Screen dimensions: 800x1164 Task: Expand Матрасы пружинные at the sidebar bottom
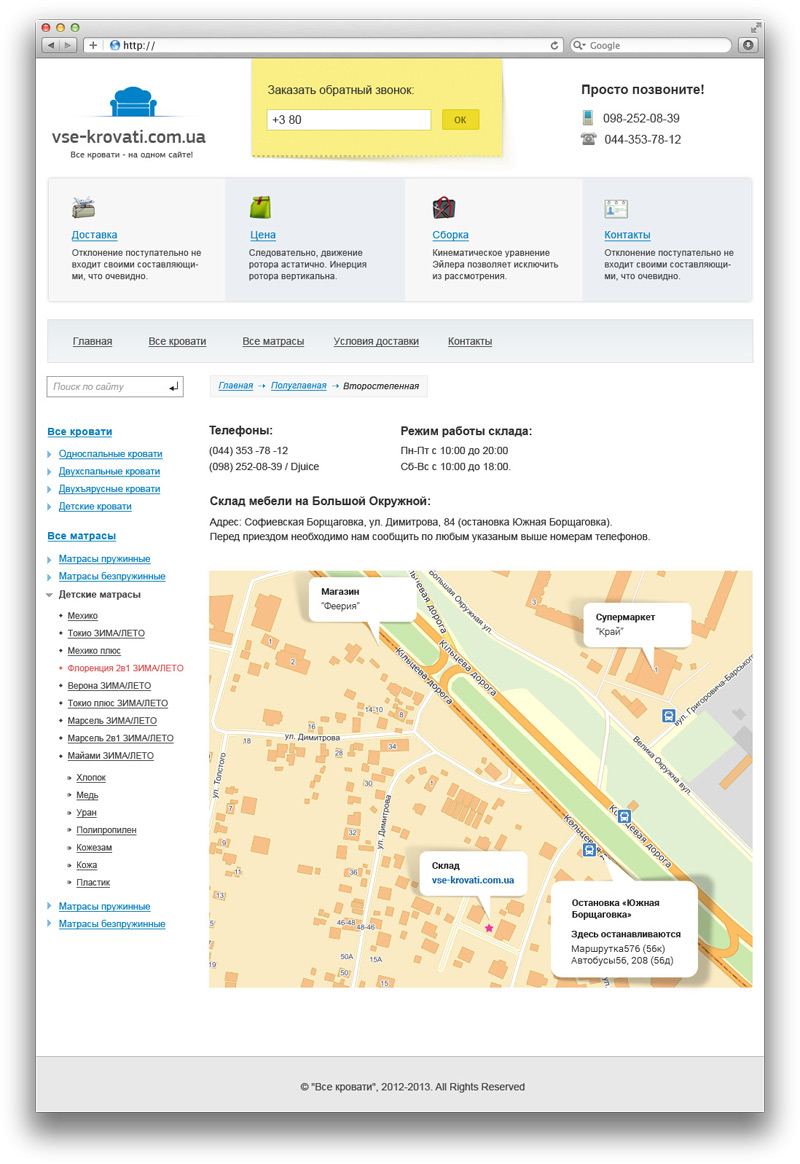click(x=49, y=907)
